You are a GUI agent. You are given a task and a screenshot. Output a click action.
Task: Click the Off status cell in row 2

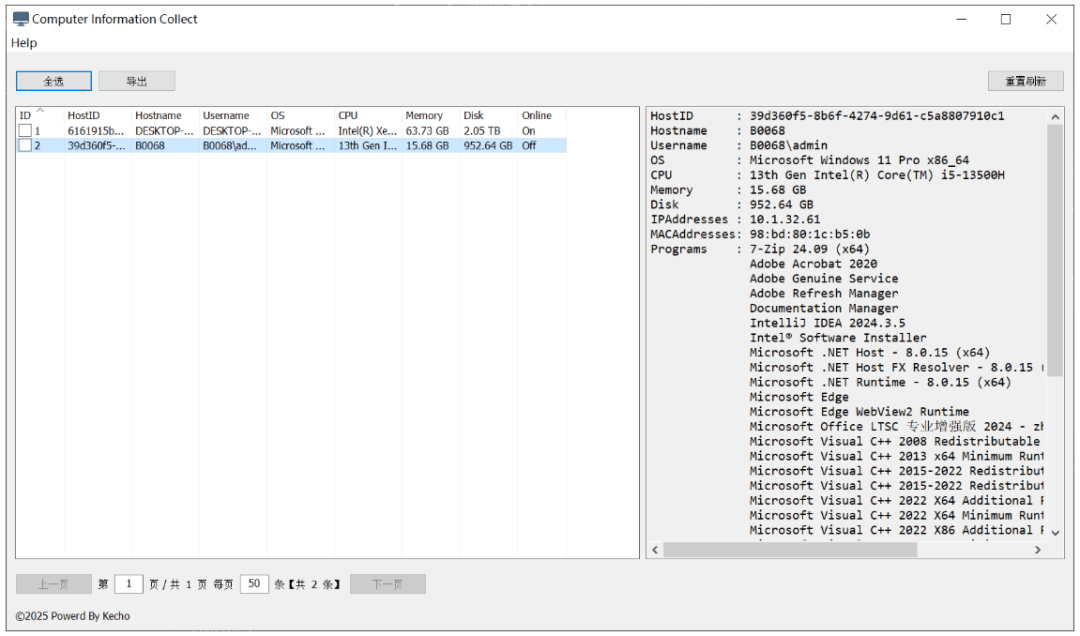click(529, 146)
